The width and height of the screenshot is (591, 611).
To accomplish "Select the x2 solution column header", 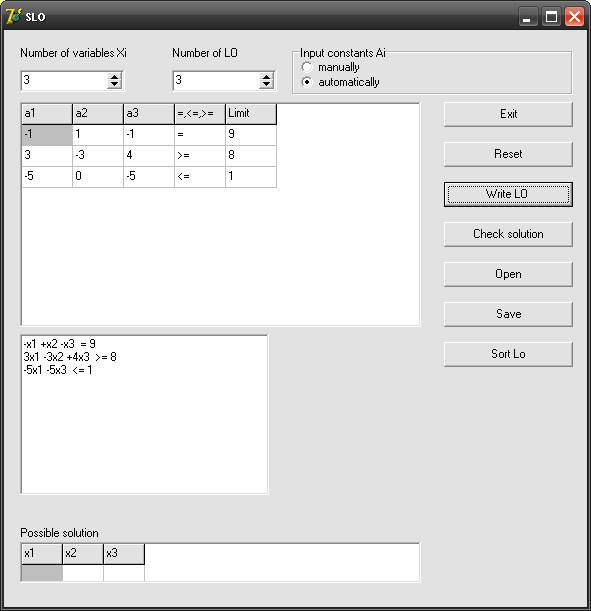I will [83, 554].
